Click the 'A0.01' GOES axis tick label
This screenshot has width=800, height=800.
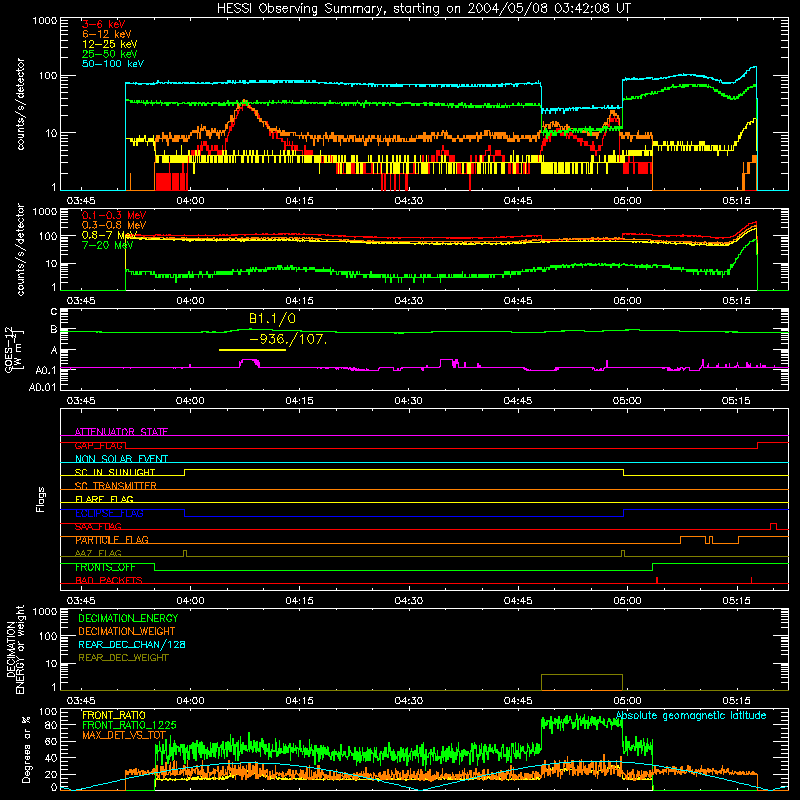click(x=42, y=388)
